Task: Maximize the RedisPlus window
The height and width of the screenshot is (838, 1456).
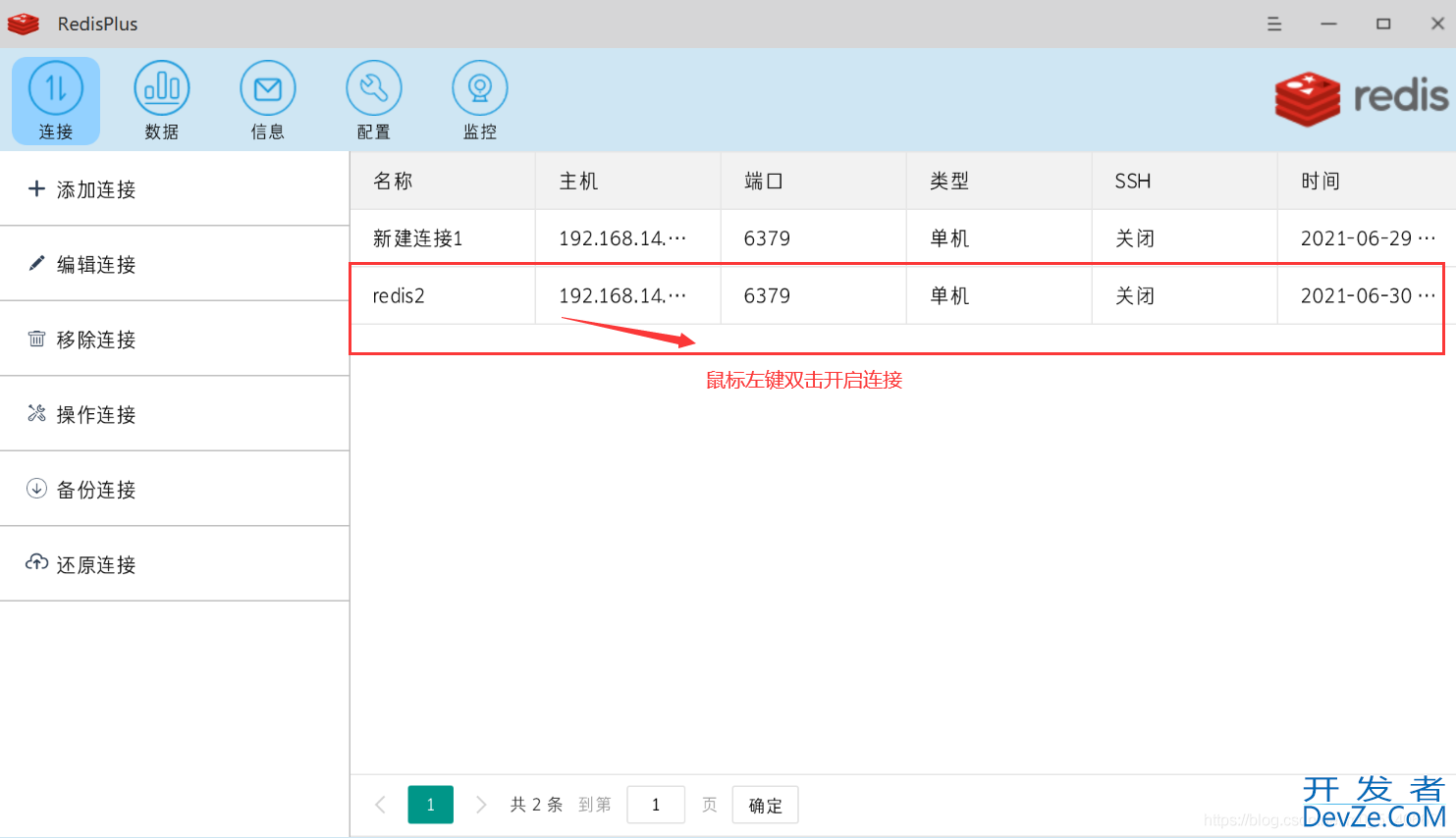Action: pyautogui.click(x=1383, y=24)
